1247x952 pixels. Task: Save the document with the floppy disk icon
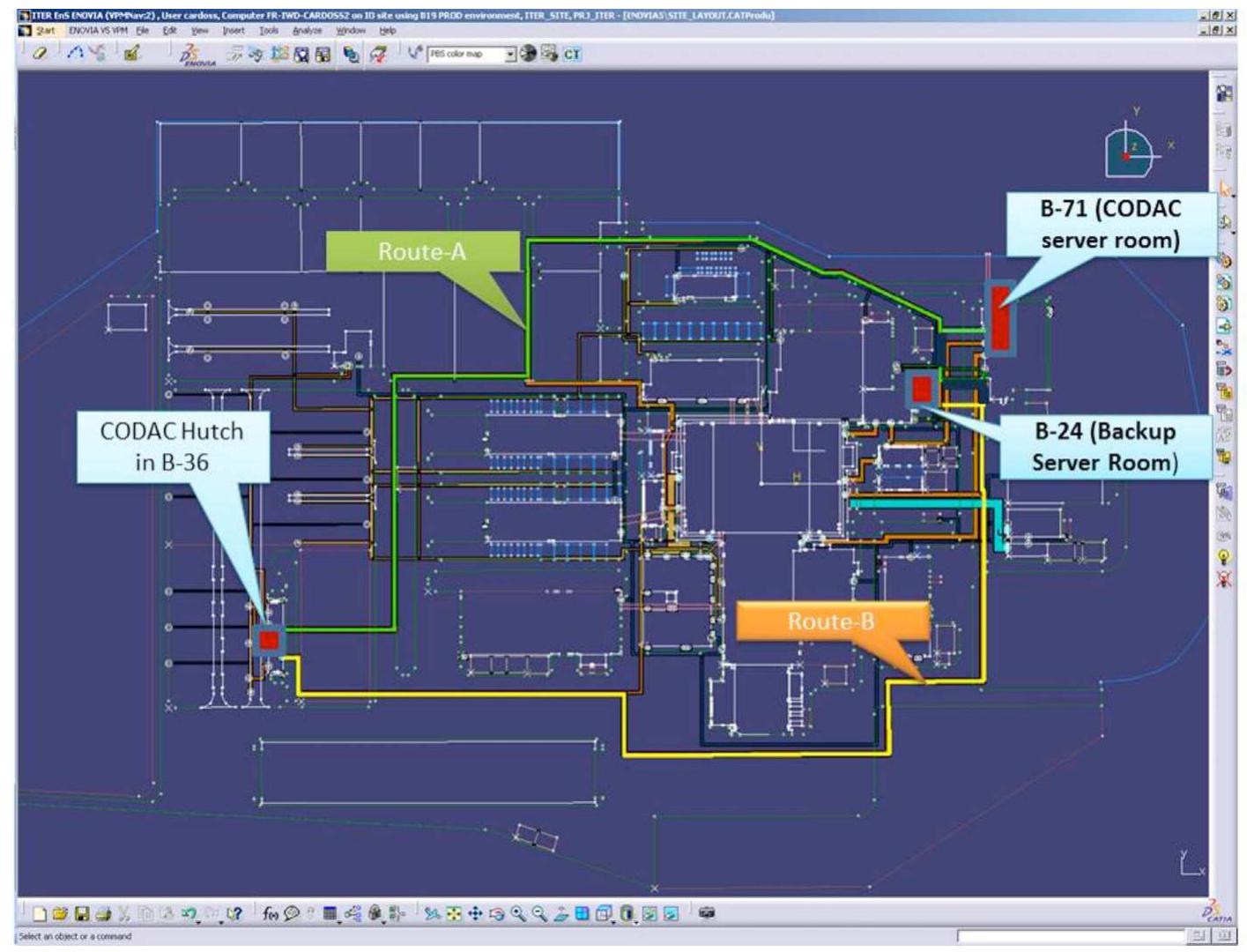click(82, 914)
